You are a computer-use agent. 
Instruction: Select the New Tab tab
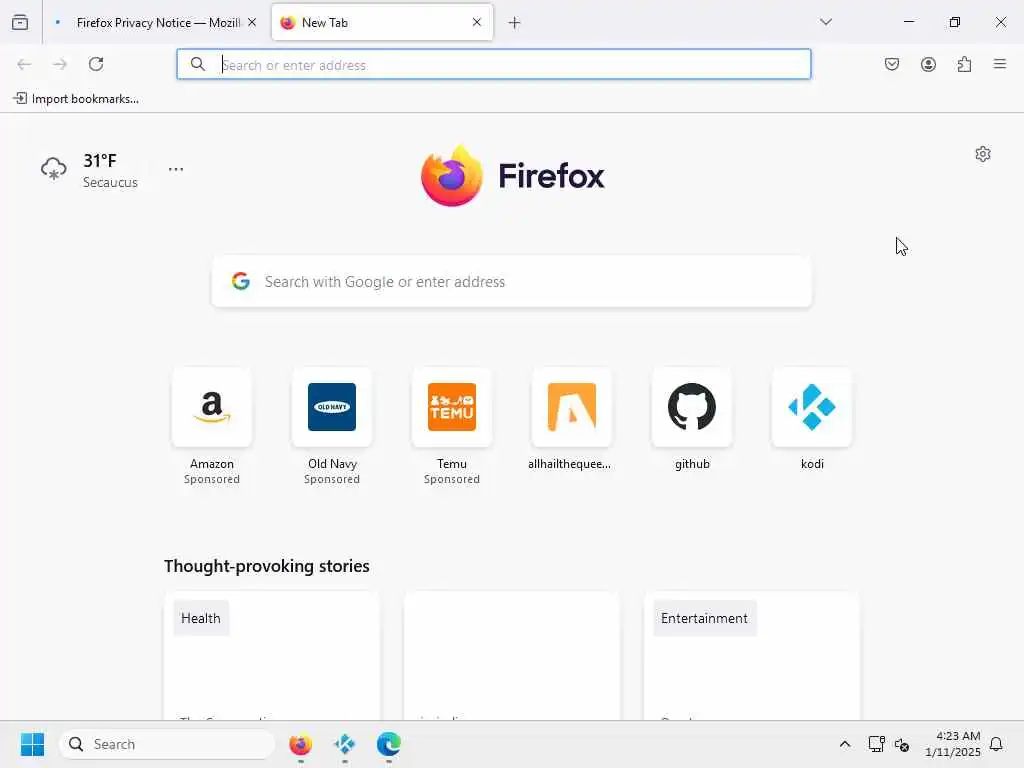pos(382,22)
